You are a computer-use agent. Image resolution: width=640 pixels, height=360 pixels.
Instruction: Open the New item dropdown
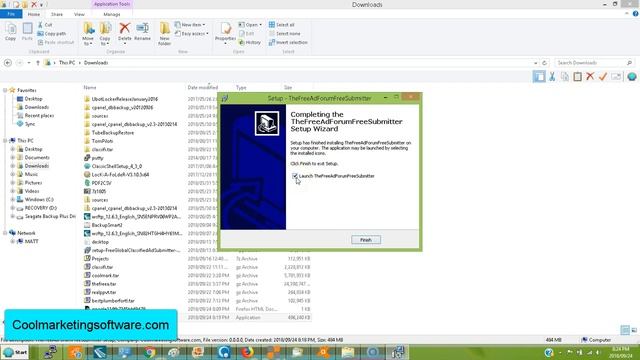coord(190,25)
